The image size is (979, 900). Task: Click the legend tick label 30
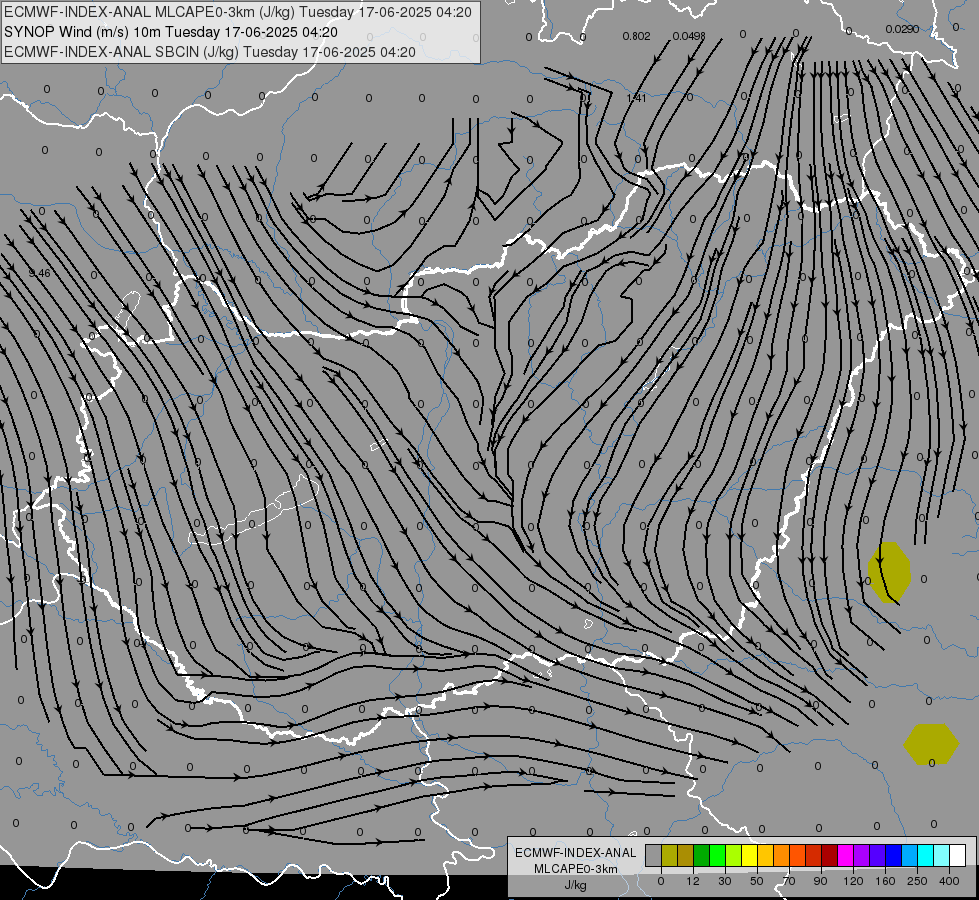pos(725,881)
